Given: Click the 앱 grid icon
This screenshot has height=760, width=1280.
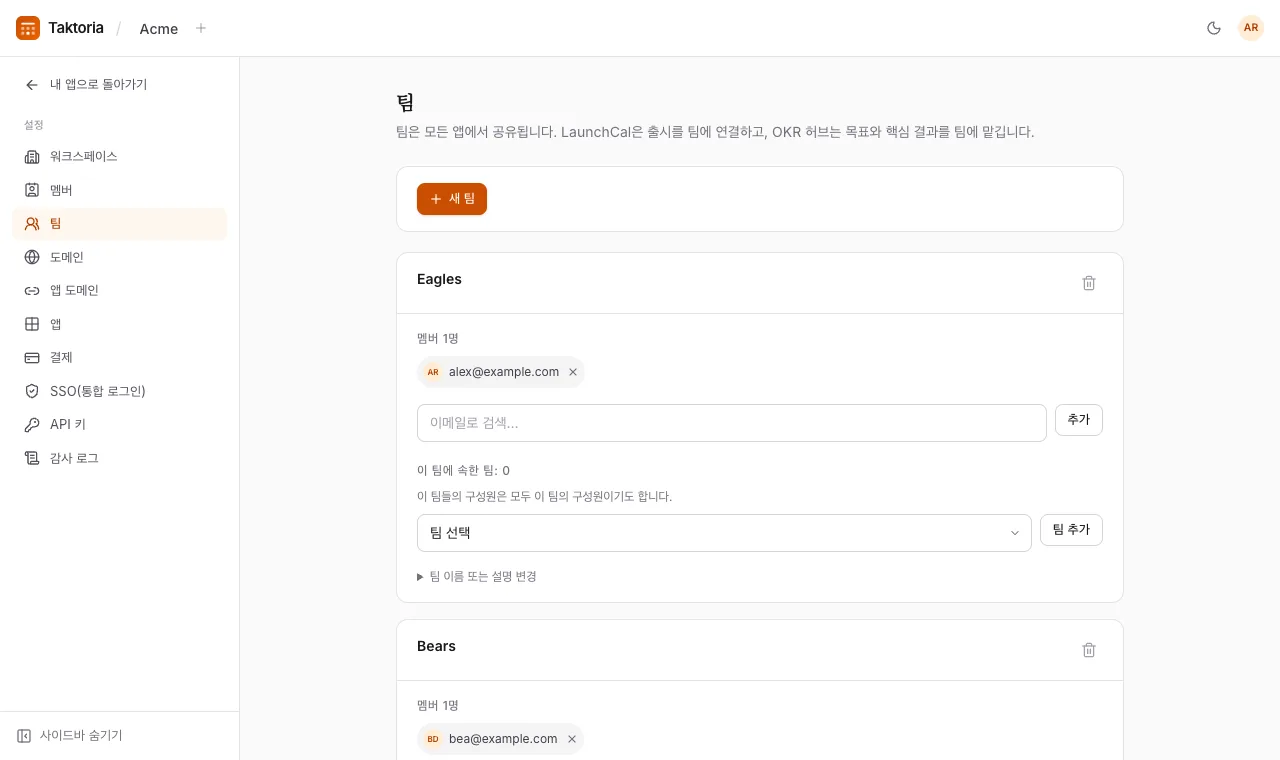Looking at the screenshot, I should click(32, 324).
